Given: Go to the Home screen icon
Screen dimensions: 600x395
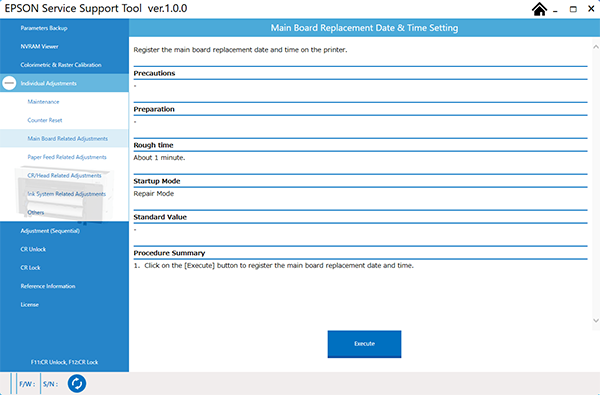Looking at the screenshot, I should tap(539, 9).
